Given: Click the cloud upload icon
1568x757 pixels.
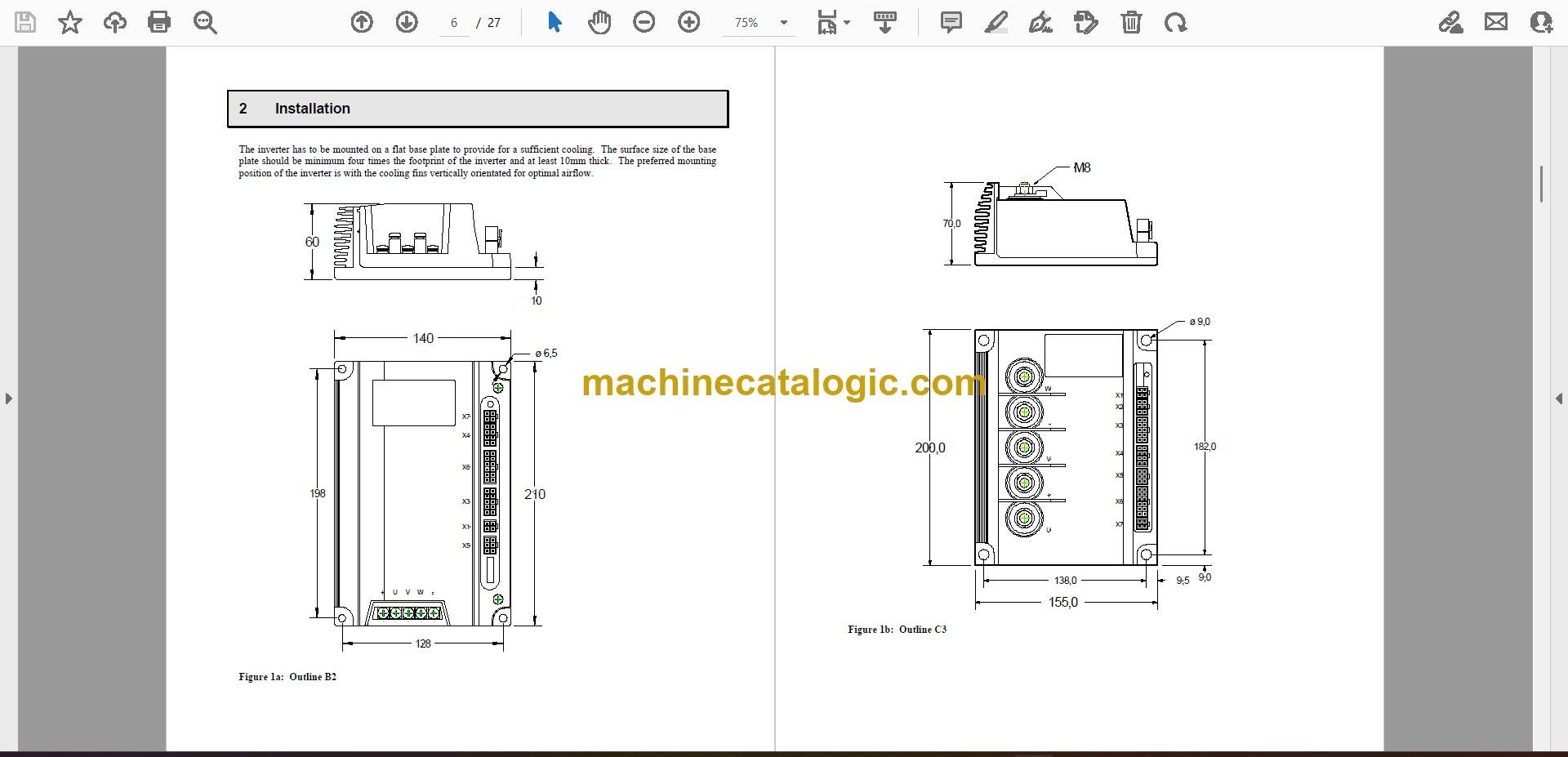Looking at the screenshot, I should [x=115, y=22].
